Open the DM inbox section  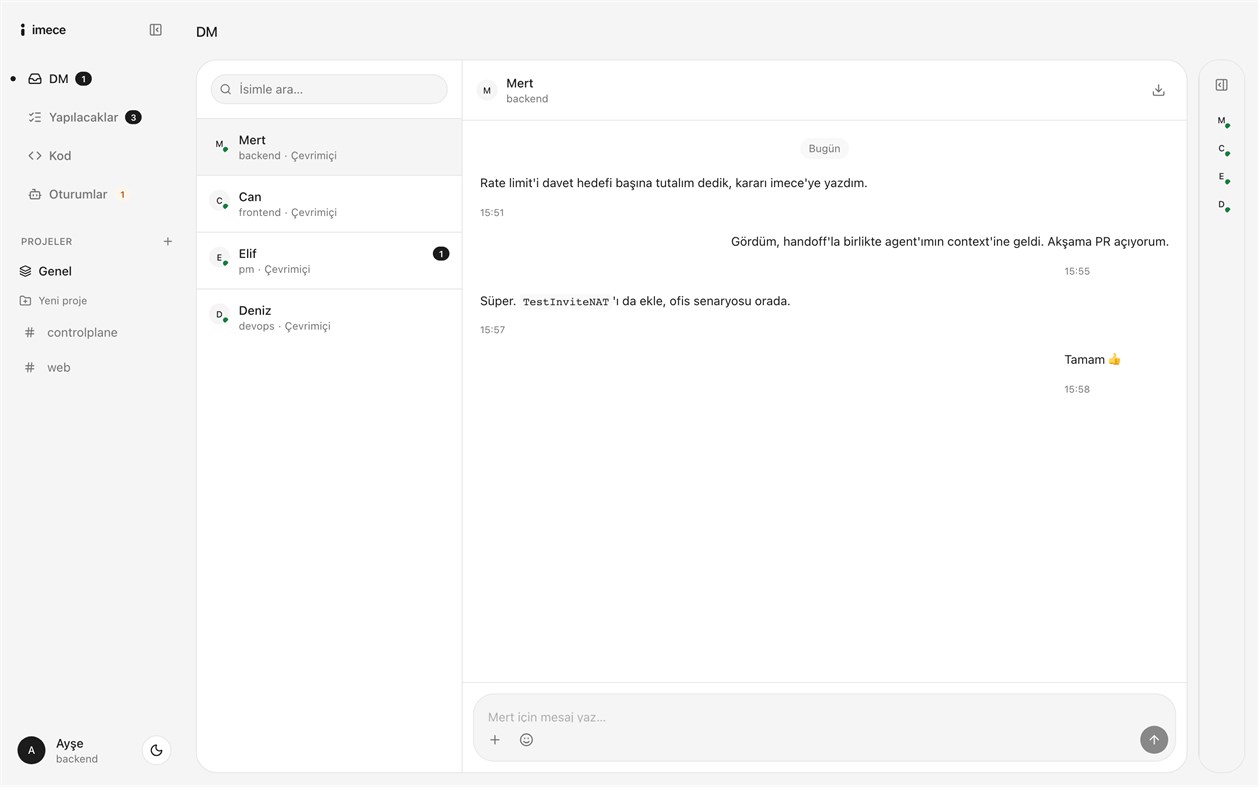tap(60, 79)
